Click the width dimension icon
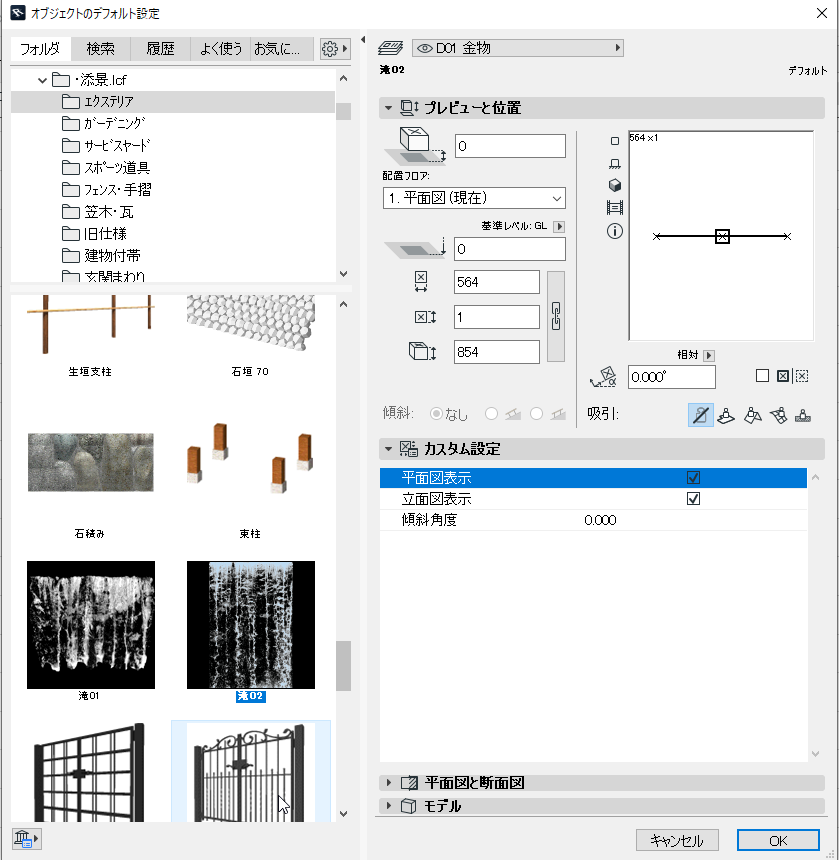Screen dimensions: 839x860 click(421, 282)
